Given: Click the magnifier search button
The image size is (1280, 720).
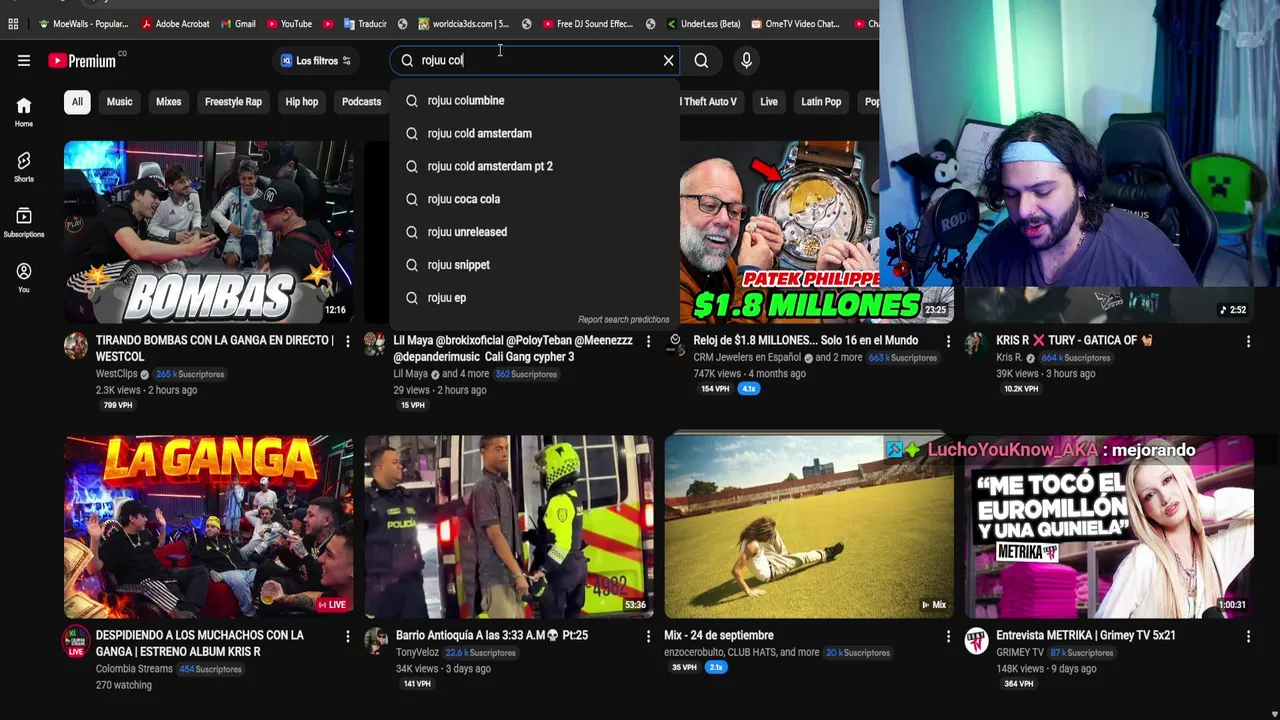Looking at the screenshot, I should click(701, 60).
